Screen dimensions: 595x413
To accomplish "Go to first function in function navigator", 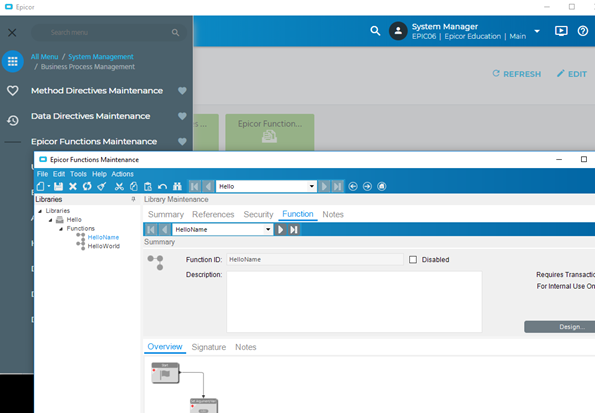I will coord(151,230).
